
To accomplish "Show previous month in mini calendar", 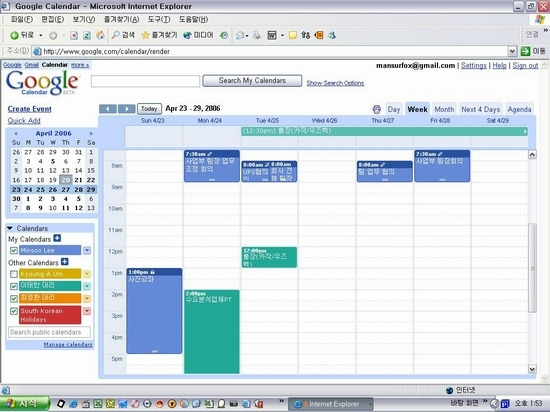I will pyautogui.click(x=16, y=133).
